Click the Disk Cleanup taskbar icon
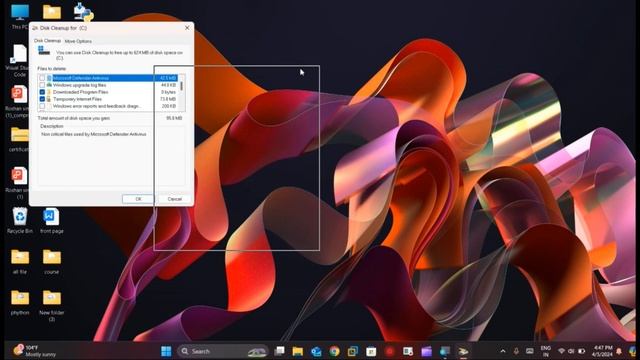The height and width of the screenshot is (360, 640). click(463, 351)
